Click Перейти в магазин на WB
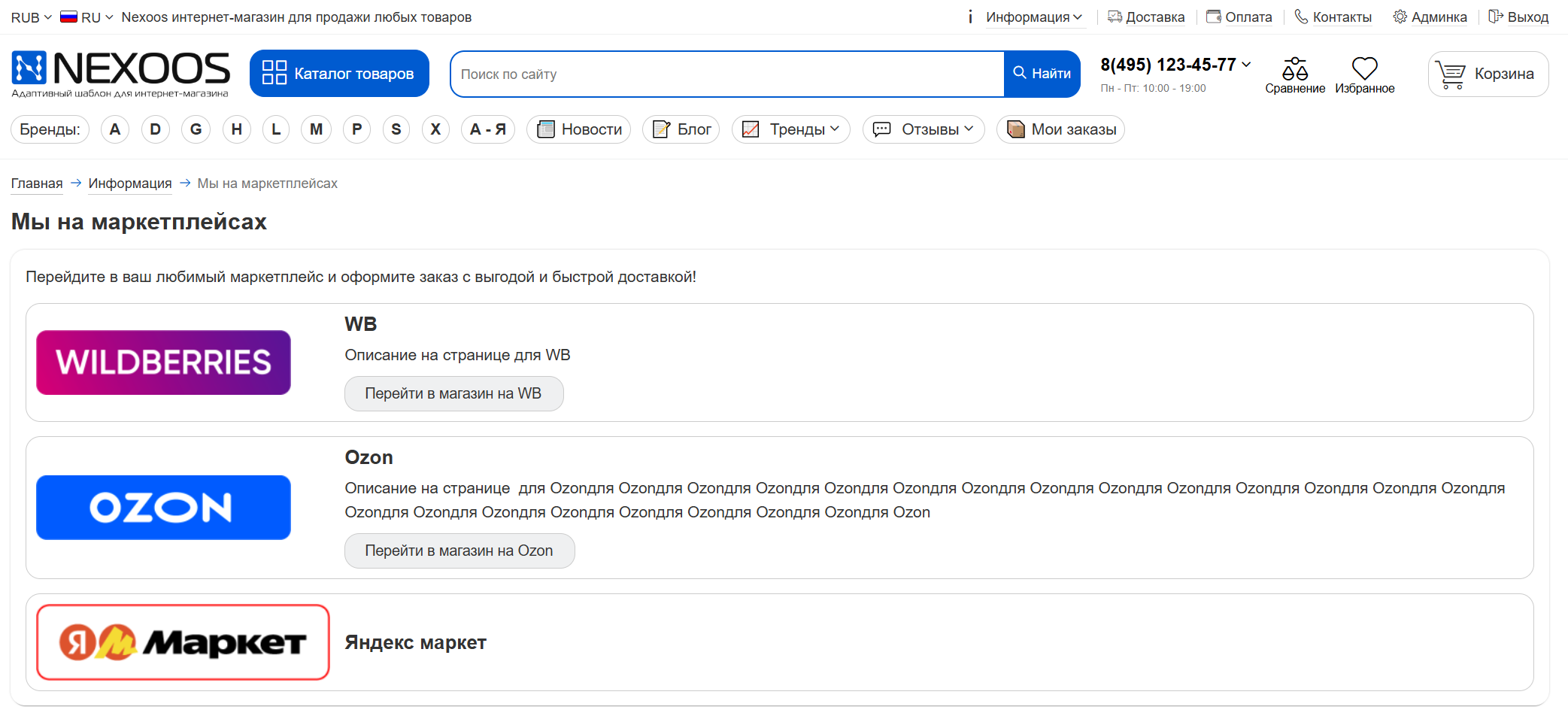This screenshot has width=1568, height=728. (x=453, y=393)
